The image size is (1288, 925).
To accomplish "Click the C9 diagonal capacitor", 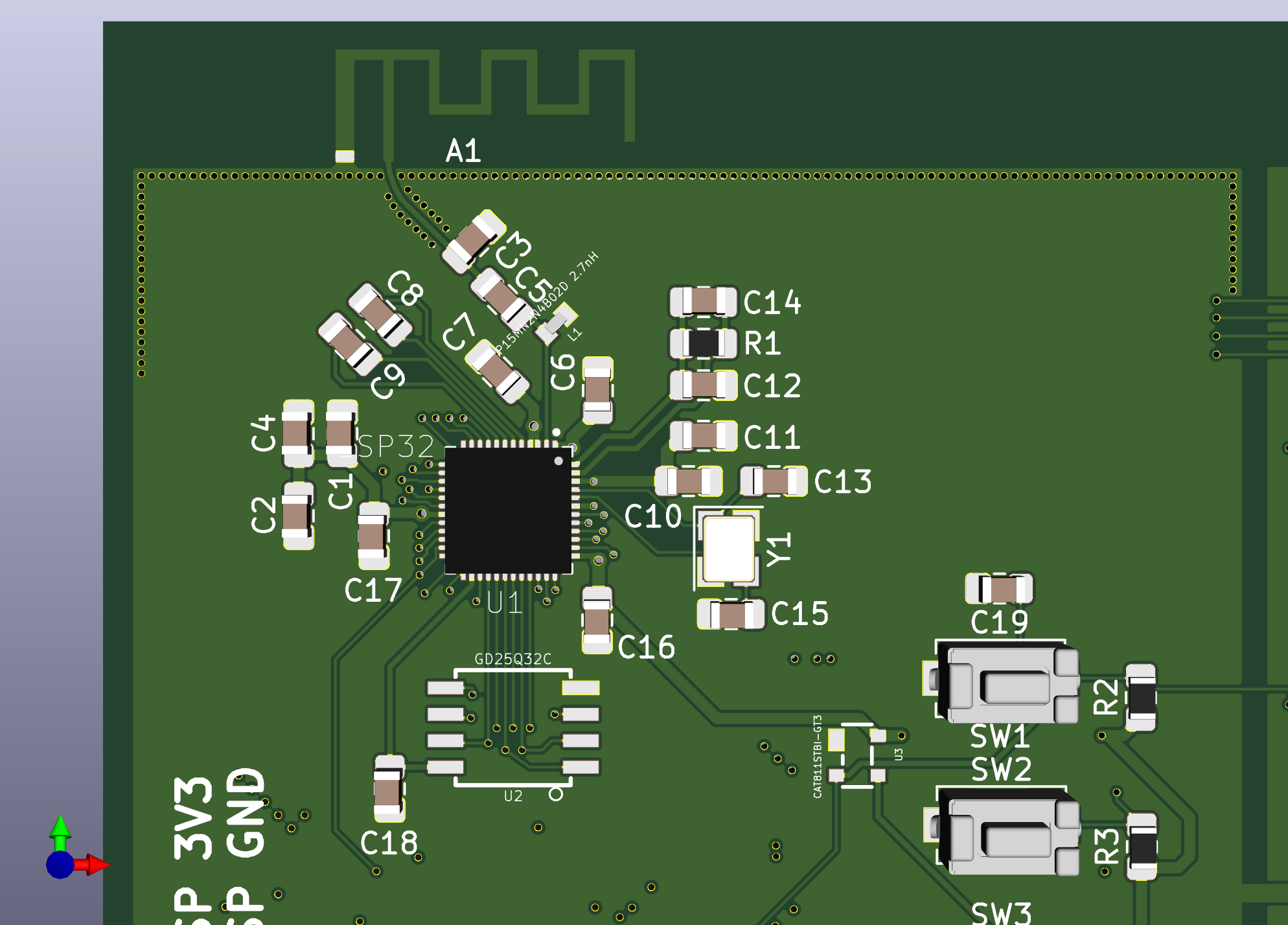I will (350, 344).
